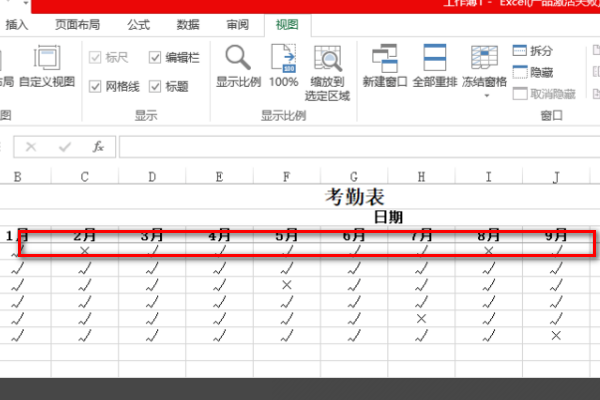Select the 7月 cell
Viewport: 600px width, 400px height.
(x=421, y=235)
